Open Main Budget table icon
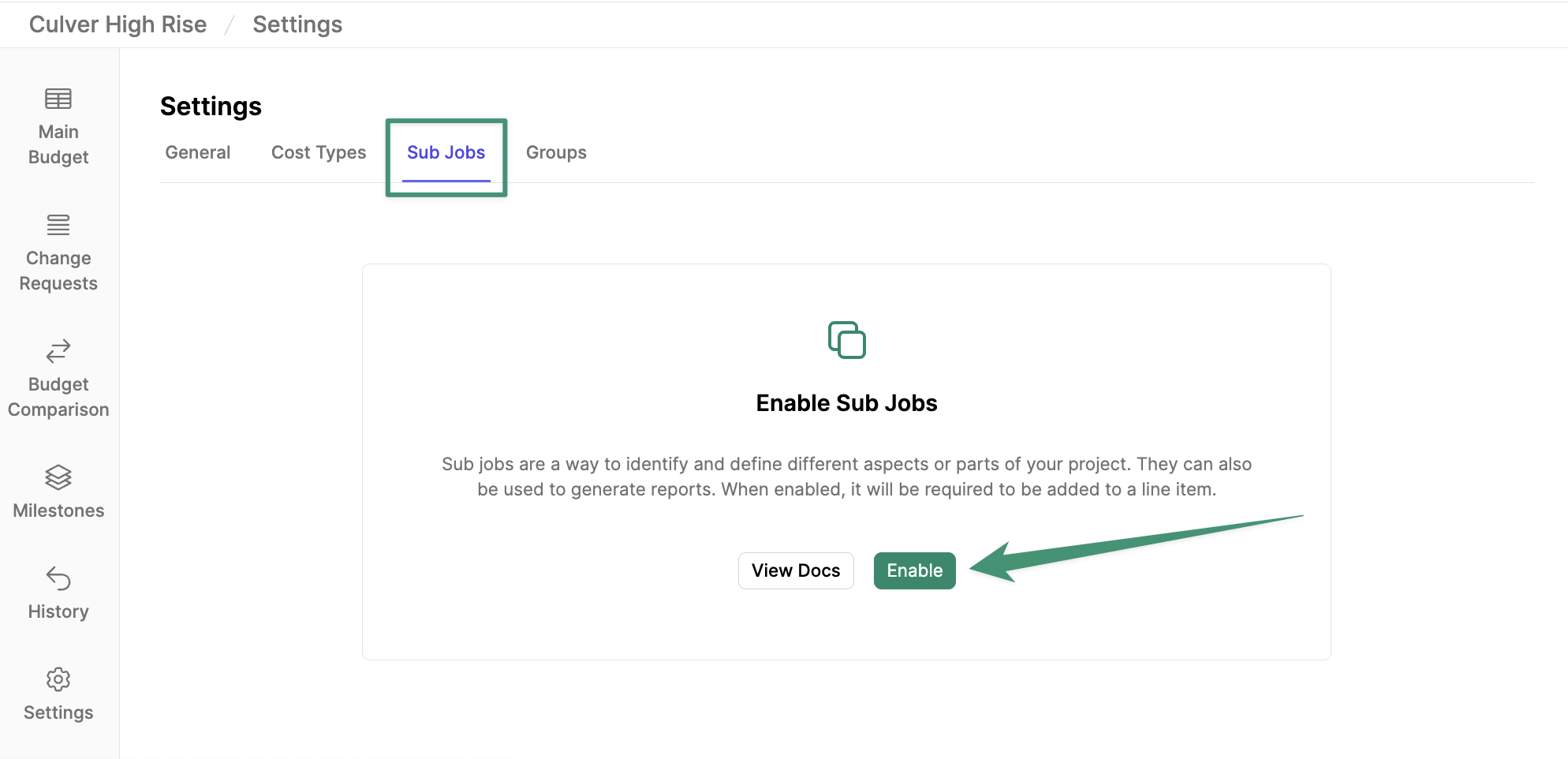The image size is (1568, 759). [x=58, y=99]
